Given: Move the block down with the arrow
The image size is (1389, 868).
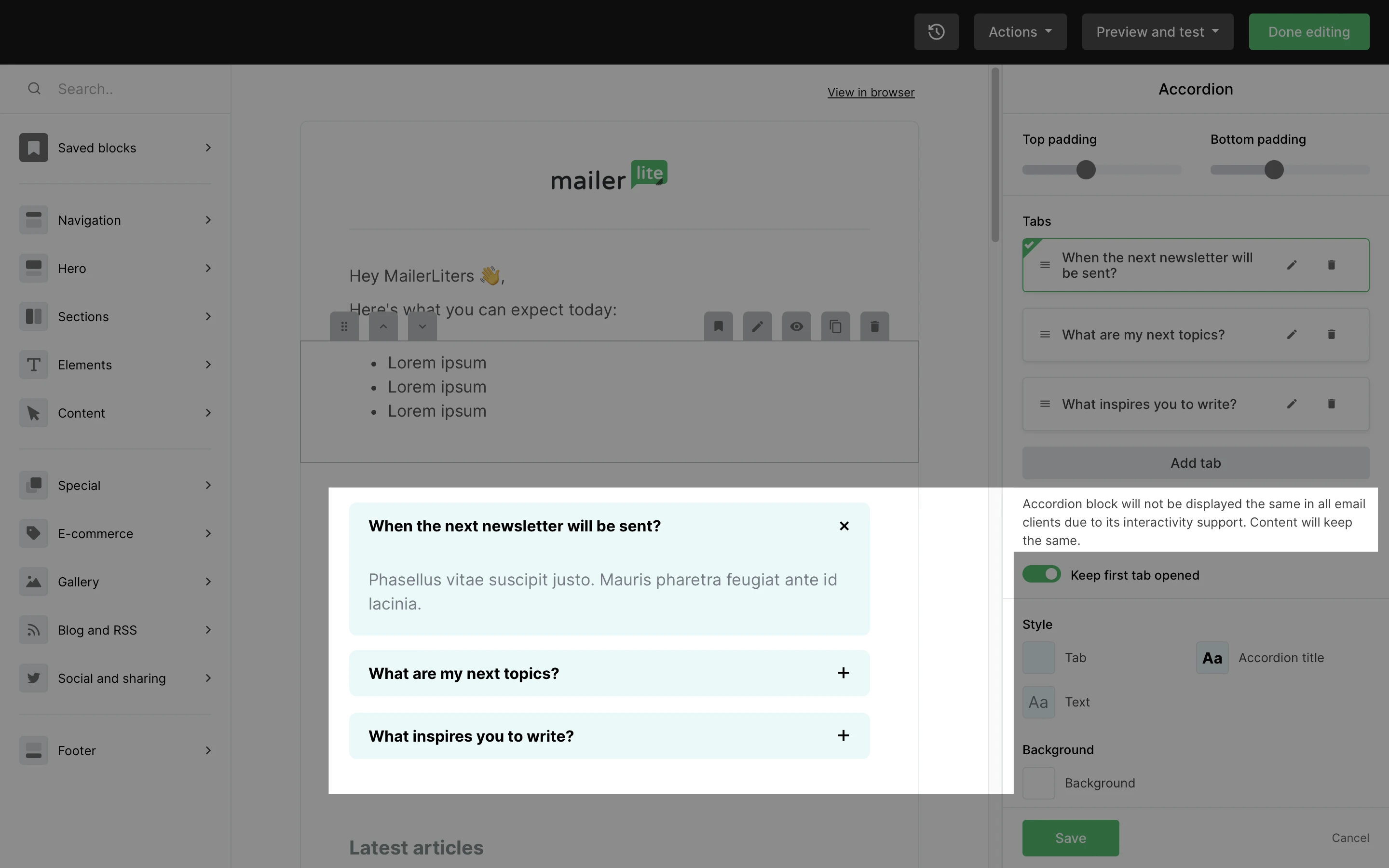Looking at the screenshot, I should coord(422,326).
